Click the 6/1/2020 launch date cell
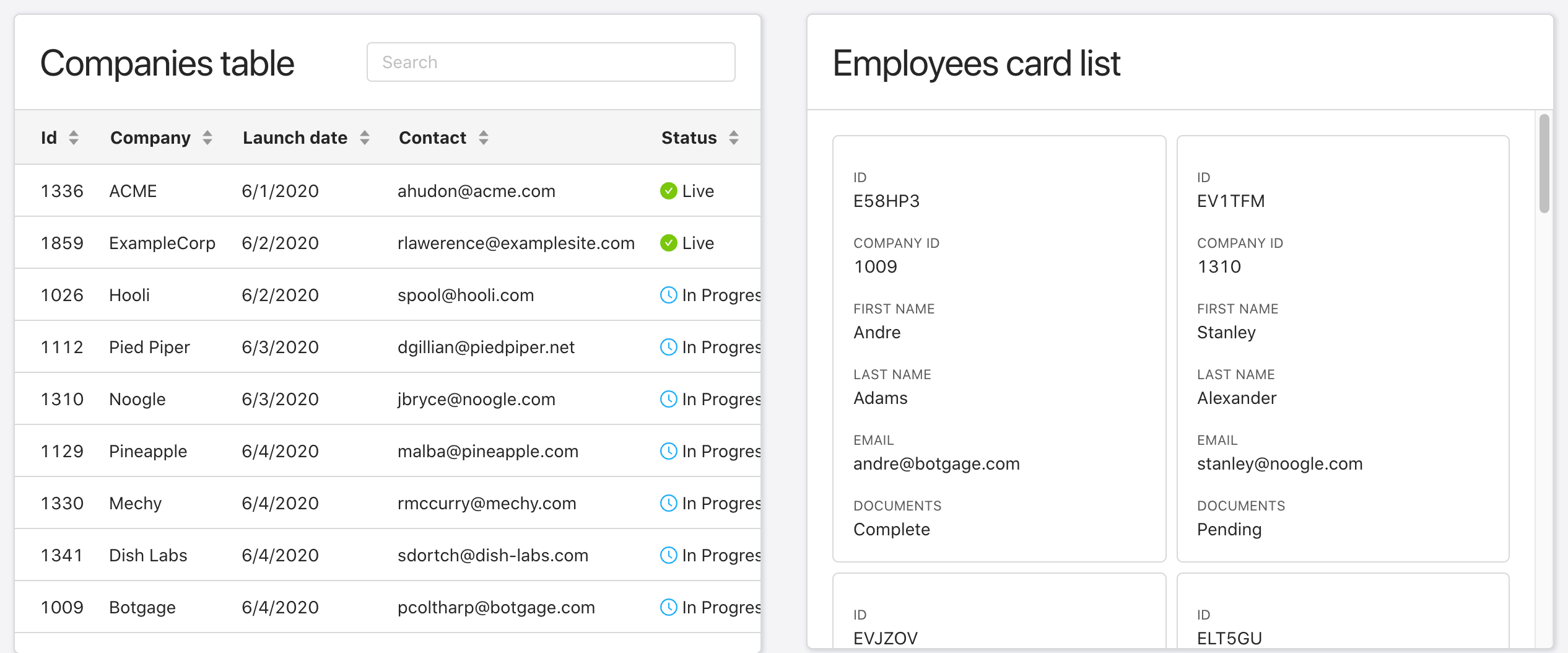 tap(280, 191)
